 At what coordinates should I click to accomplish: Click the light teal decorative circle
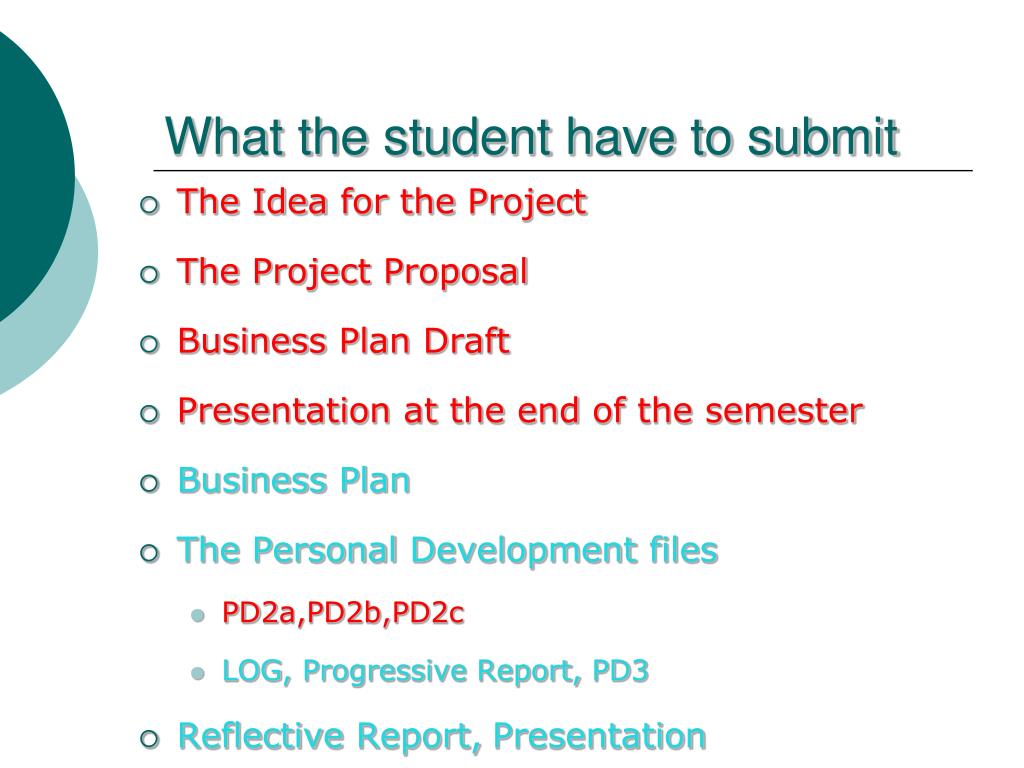[x=72, y=313]
